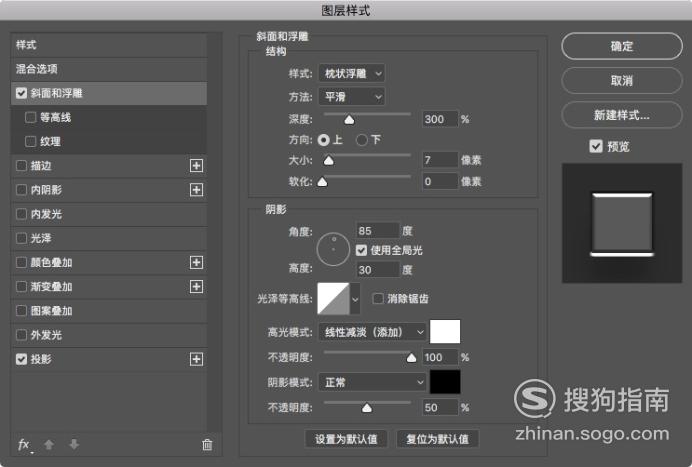Screen dimensions: 692x467
Task: Click the 大小 field showing 7
Action: pos(440,160)
